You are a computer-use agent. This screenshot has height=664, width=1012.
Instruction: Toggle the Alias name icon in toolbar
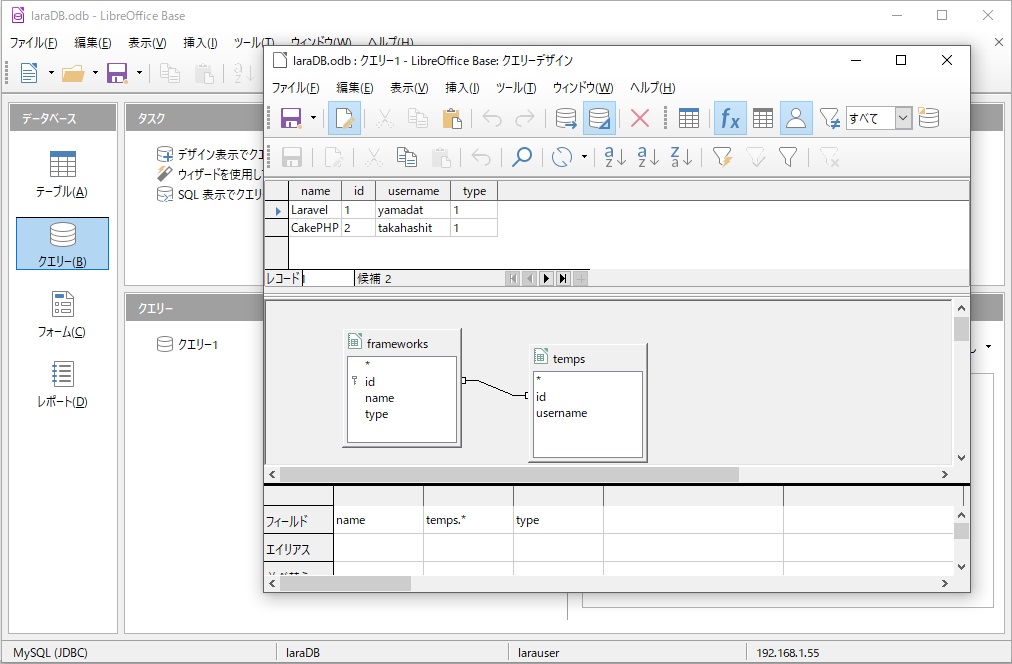pos(796,119)
